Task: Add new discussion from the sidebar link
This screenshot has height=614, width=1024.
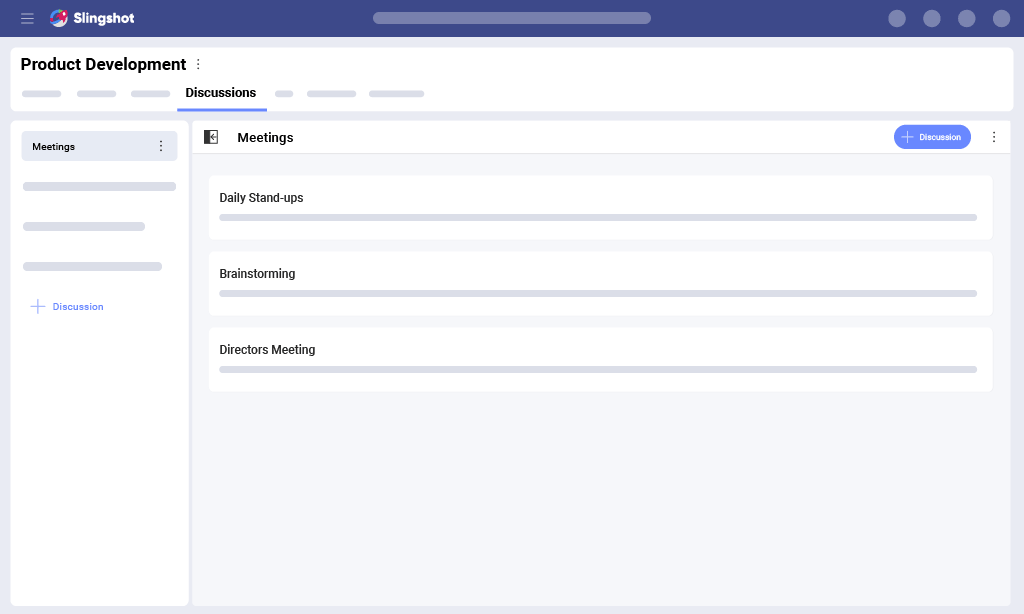Action: pyautogui.click(x=68, y=307)
